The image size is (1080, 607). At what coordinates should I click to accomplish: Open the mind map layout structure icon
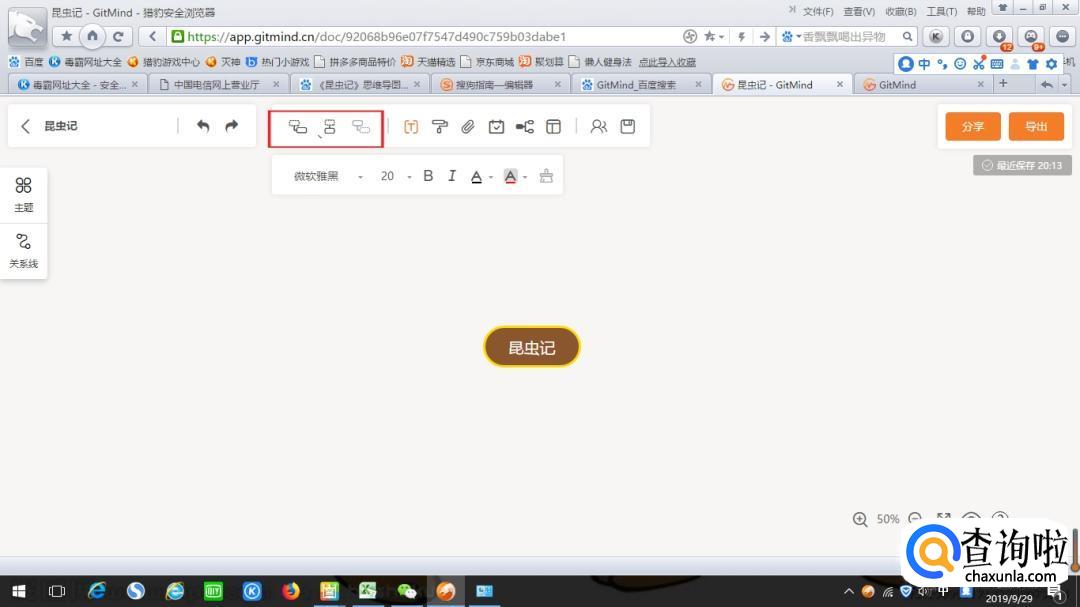click(x=525, y=127)
